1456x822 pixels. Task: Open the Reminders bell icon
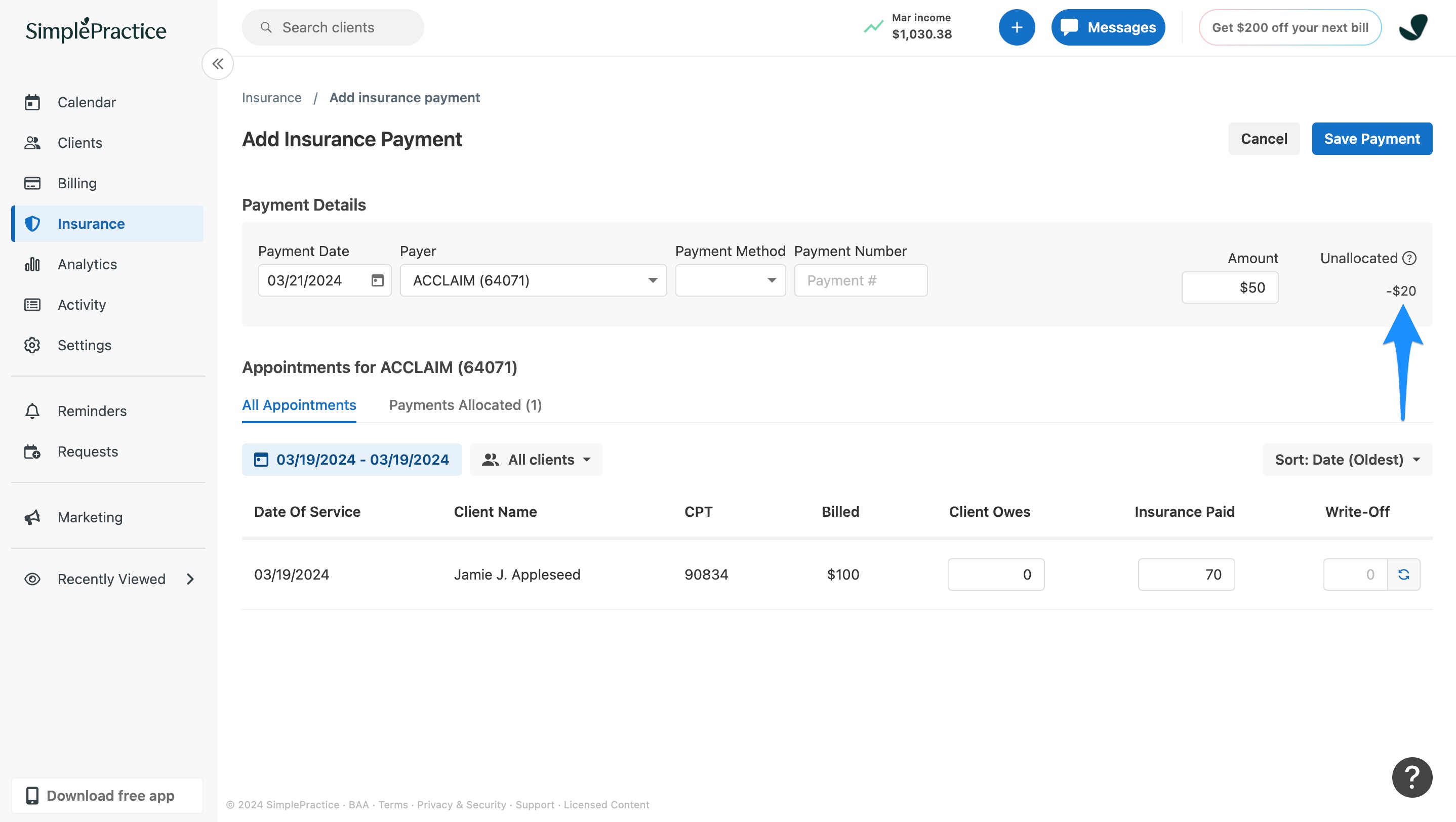pyautogui.click(x=32, y=412)
